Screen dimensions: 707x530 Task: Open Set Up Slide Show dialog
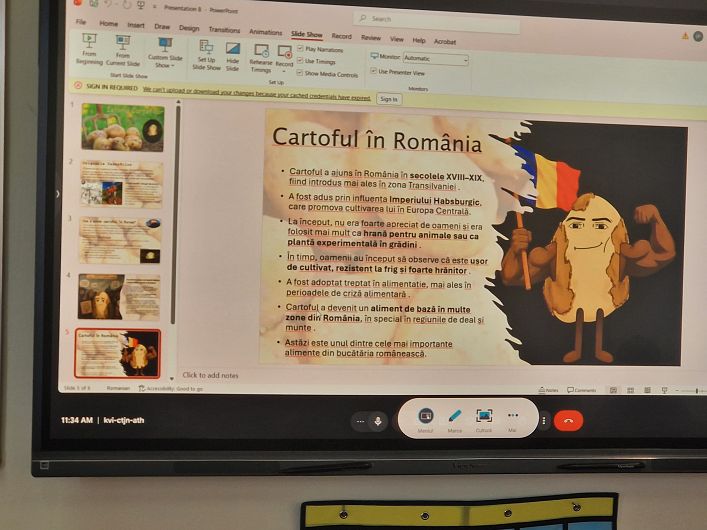pyautogui.click(x=207, y=55)
